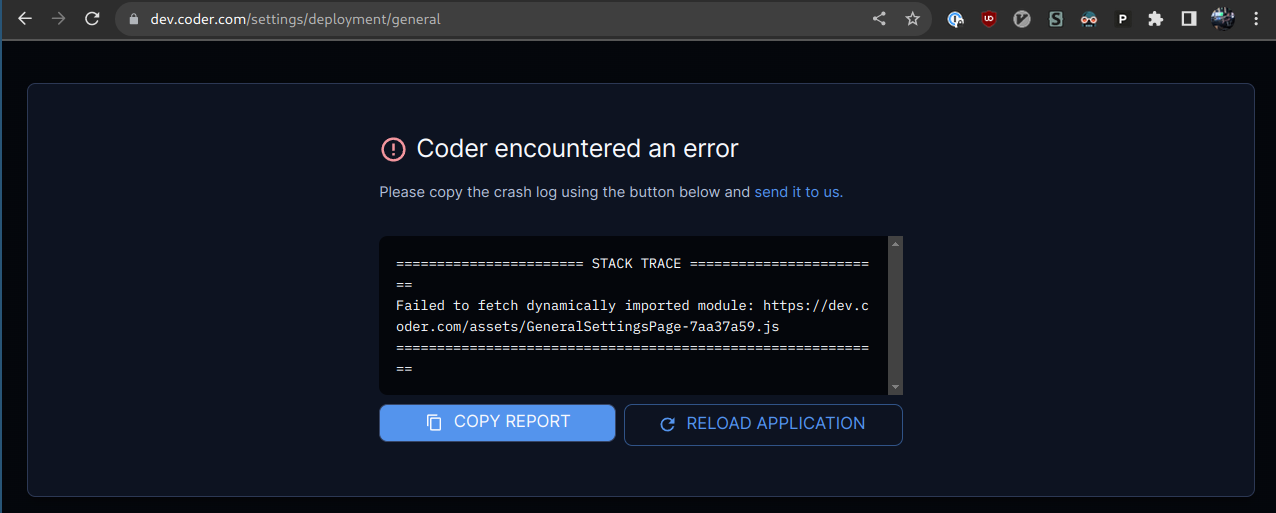Open the black P extension icon
Screen dimensions: 1276x513
[1122, 18]
